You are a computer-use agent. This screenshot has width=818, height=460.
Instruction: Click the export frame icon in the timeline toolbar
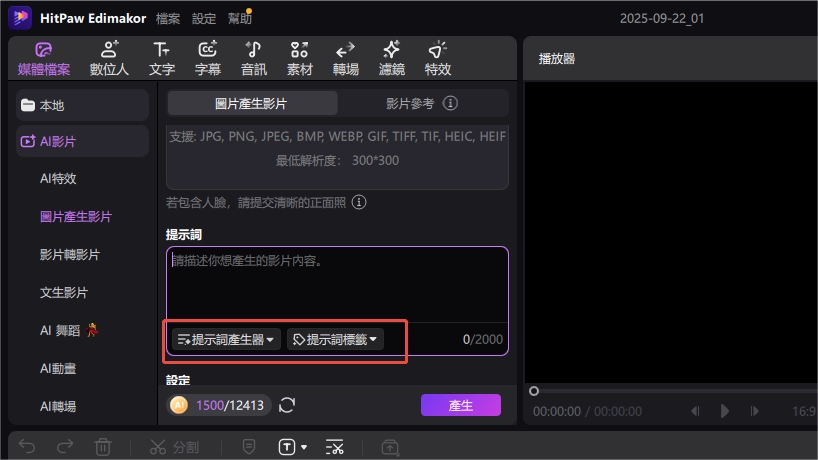click(x=390, y=447)
